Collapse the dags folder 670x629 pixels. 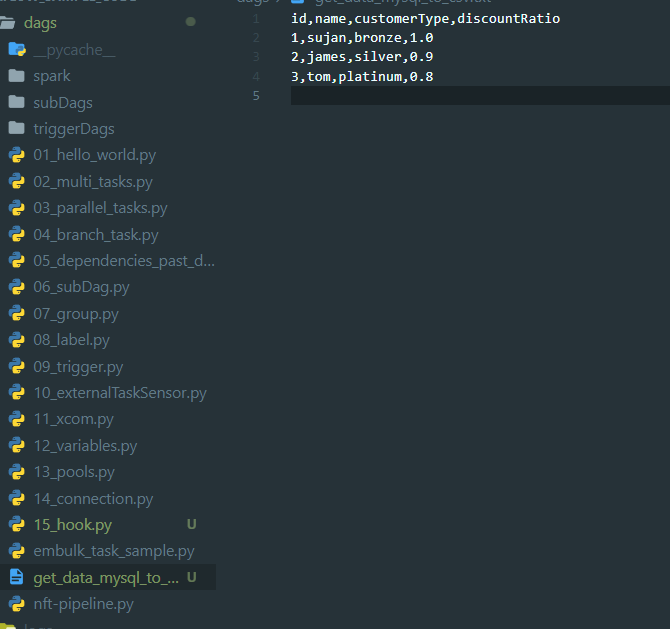(x=40, y=23)
